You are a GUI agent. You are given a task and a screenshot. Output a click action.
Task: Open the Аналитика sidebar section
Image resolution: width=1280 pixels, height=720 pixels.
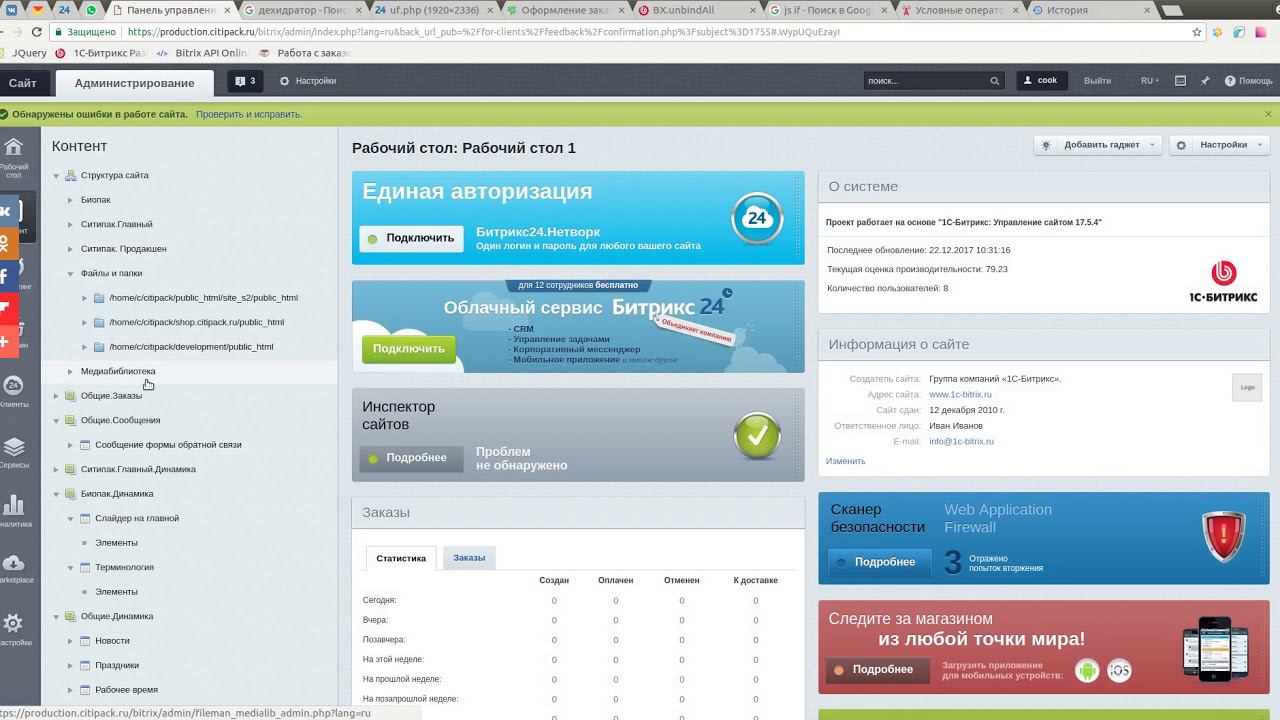pos(13,510)
